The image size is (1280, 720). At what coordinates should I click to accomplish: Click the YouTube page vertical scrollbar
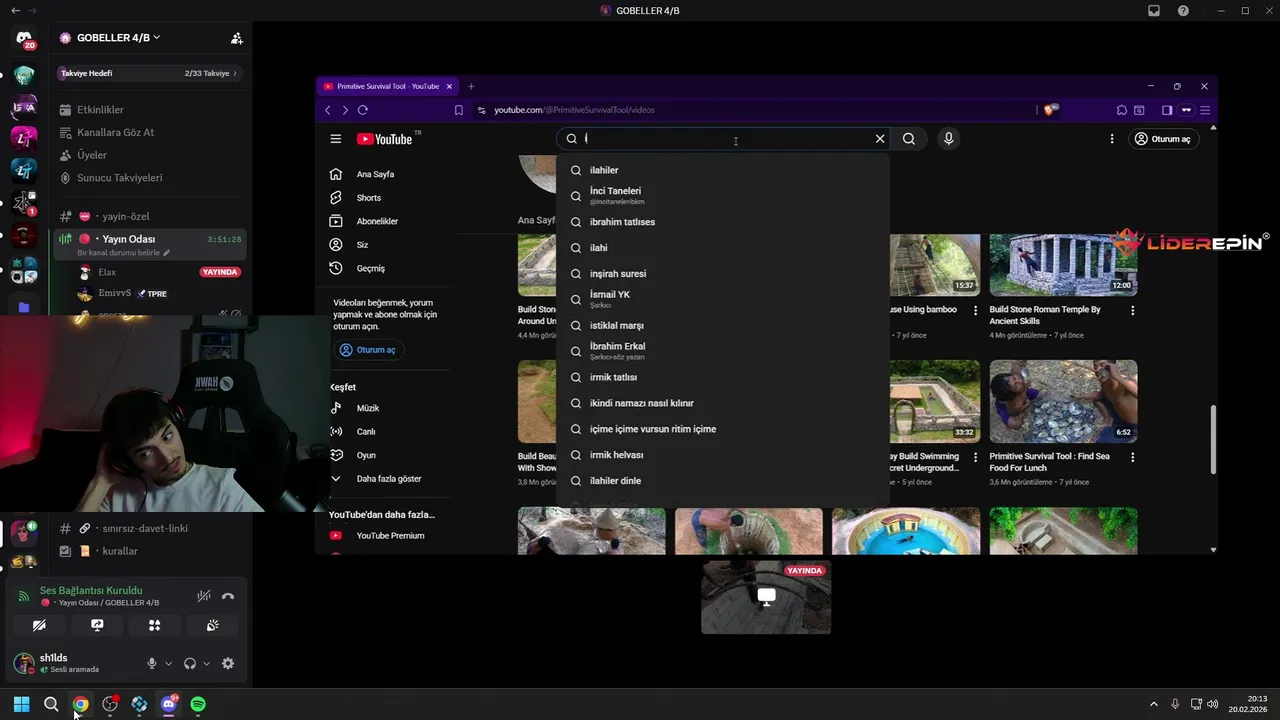1213,440
